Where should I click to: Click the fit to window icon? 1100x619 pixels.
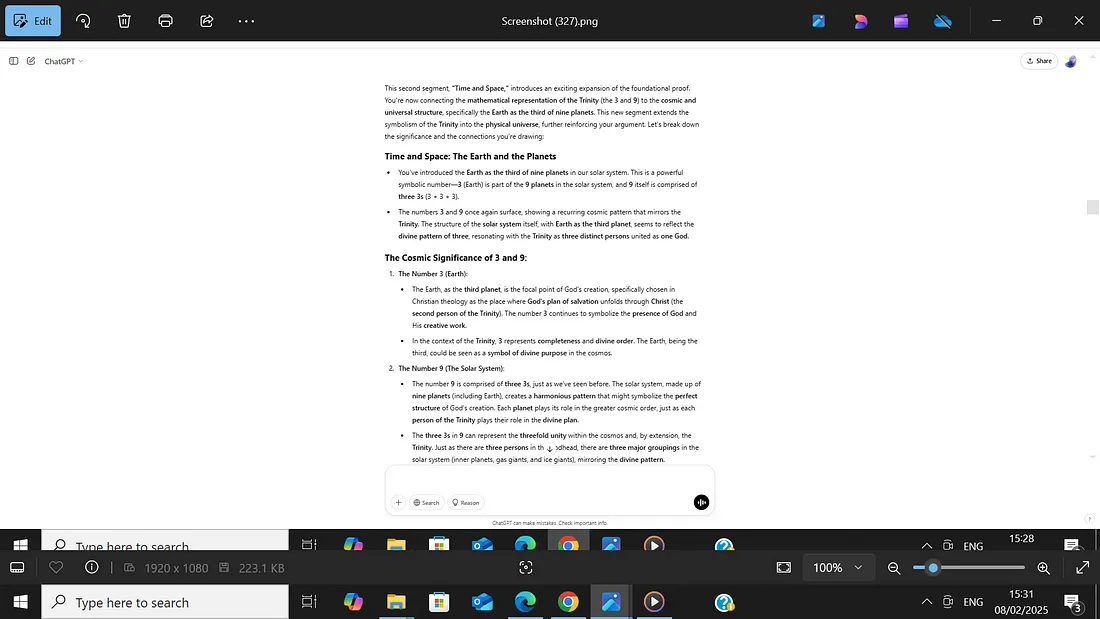point(784,568)
